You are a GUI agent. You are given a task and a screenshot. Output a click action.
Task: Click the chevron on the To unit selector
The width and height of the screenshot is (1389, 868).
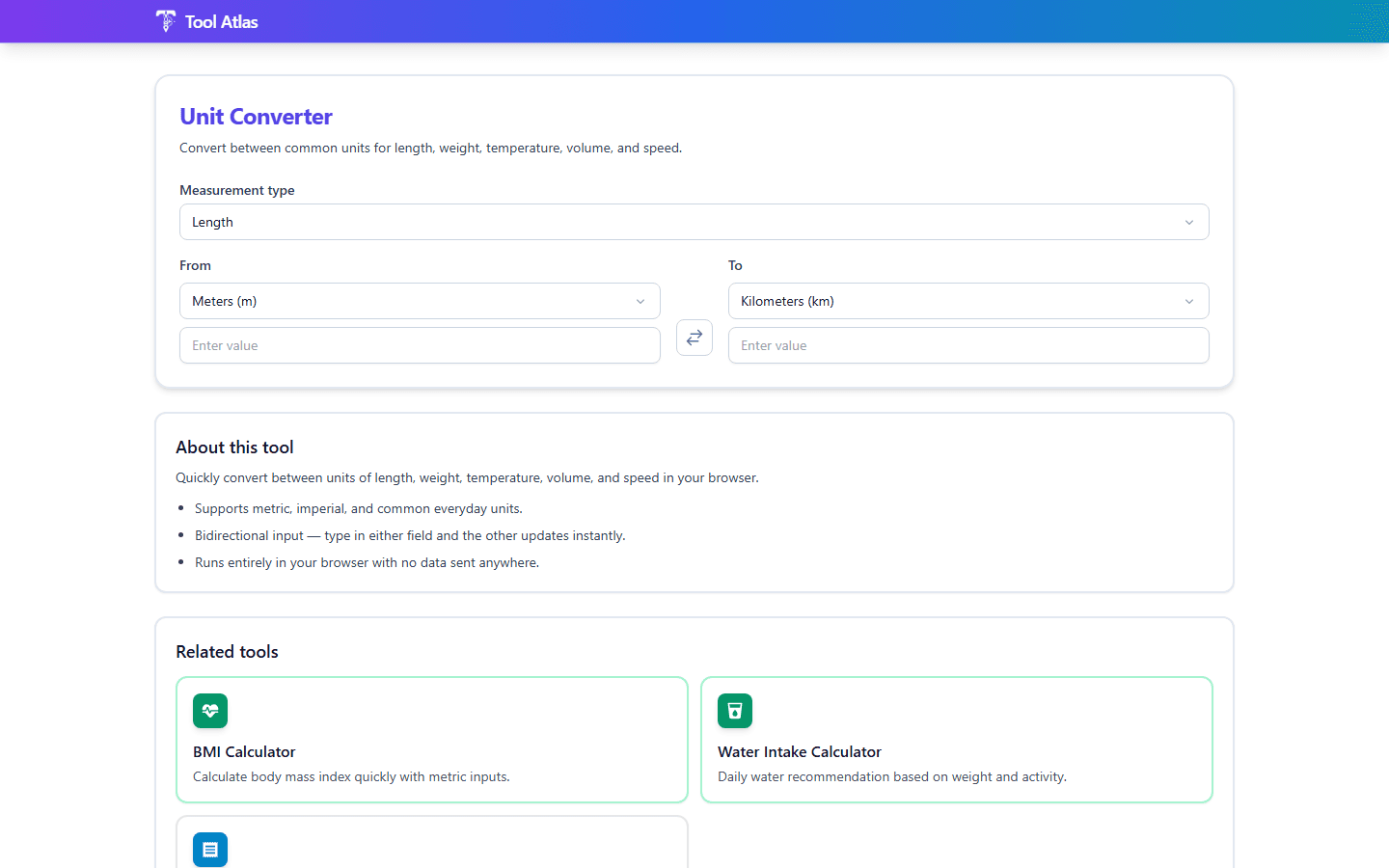click(1189, 301)
